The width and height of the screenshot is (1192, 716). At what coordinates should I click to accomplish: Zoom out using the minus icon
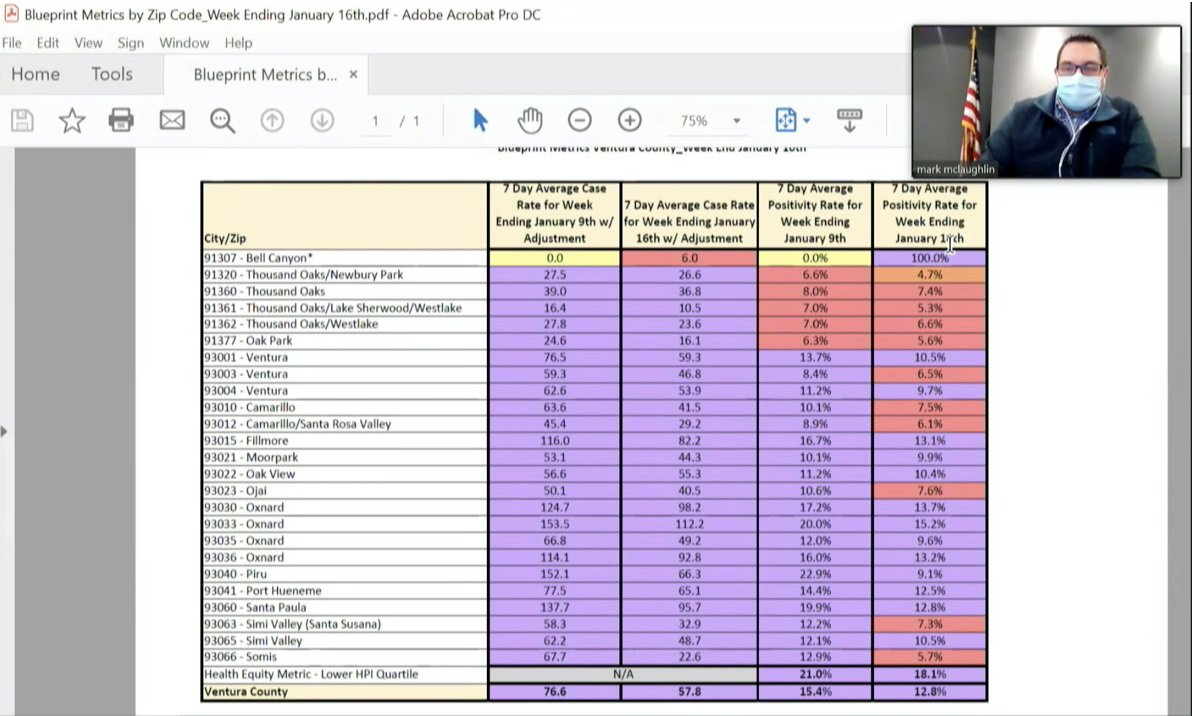579,120
